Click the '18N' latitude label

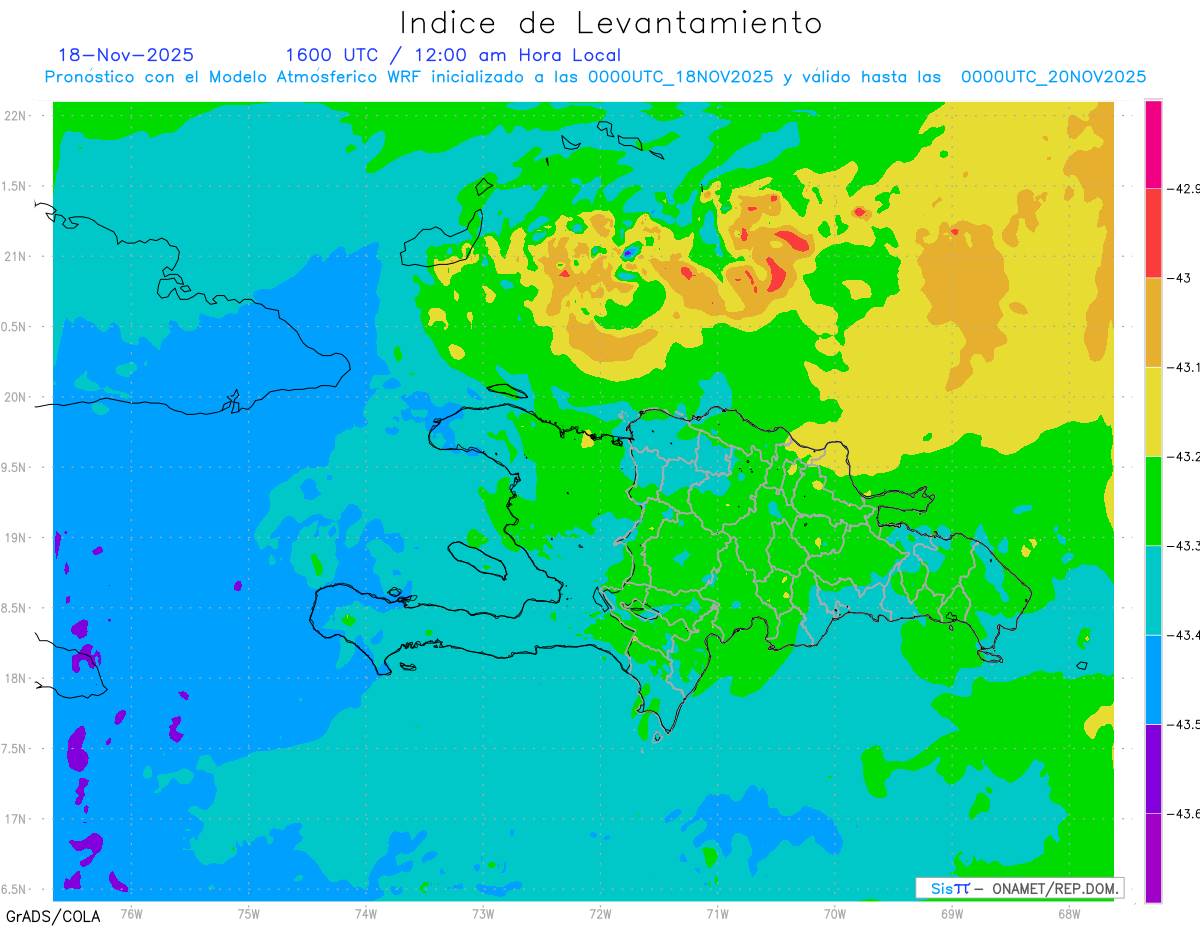(x=16, y=678)
